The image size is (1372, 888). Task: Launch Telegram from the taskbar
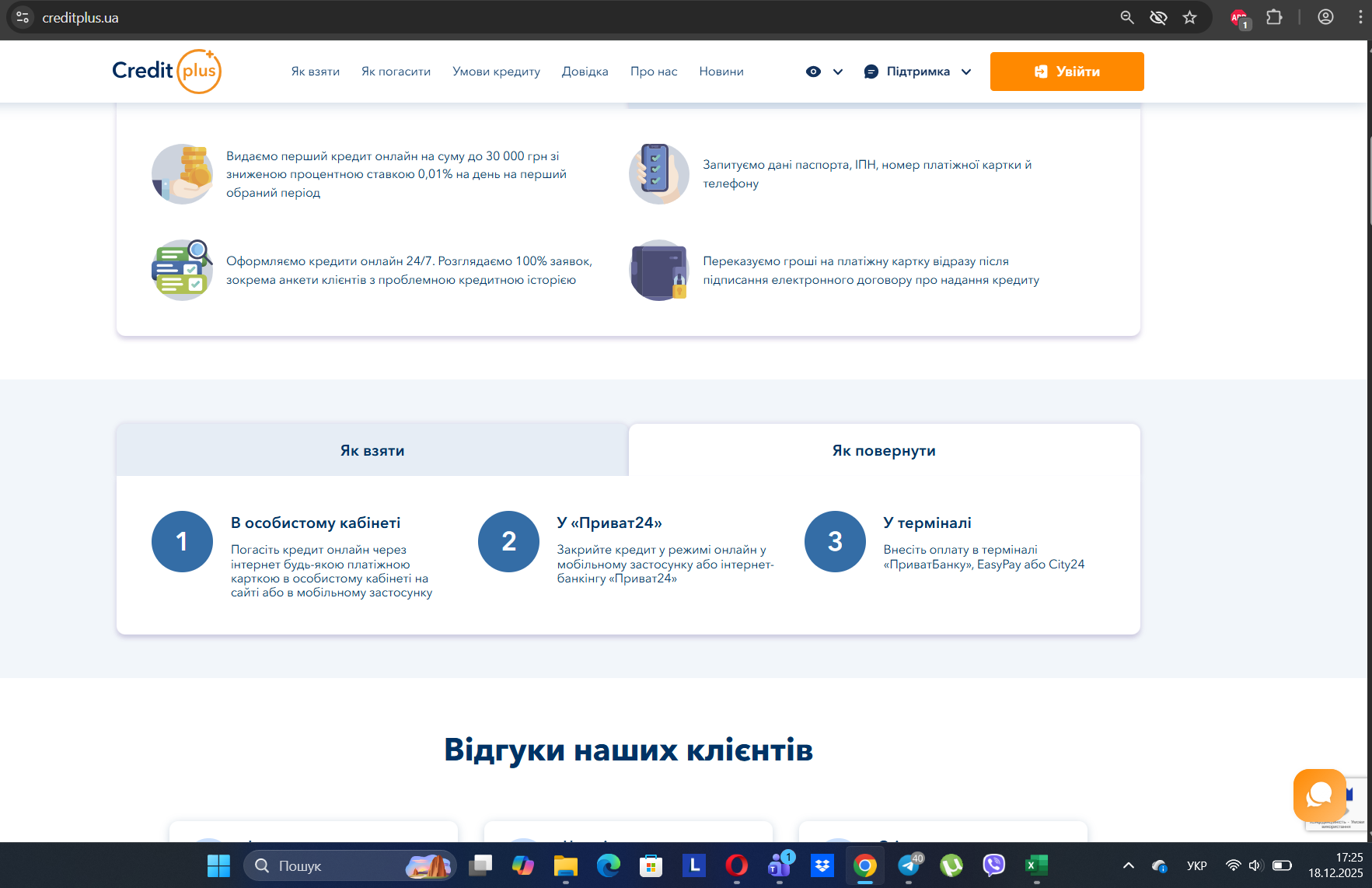tap(909, 865)
